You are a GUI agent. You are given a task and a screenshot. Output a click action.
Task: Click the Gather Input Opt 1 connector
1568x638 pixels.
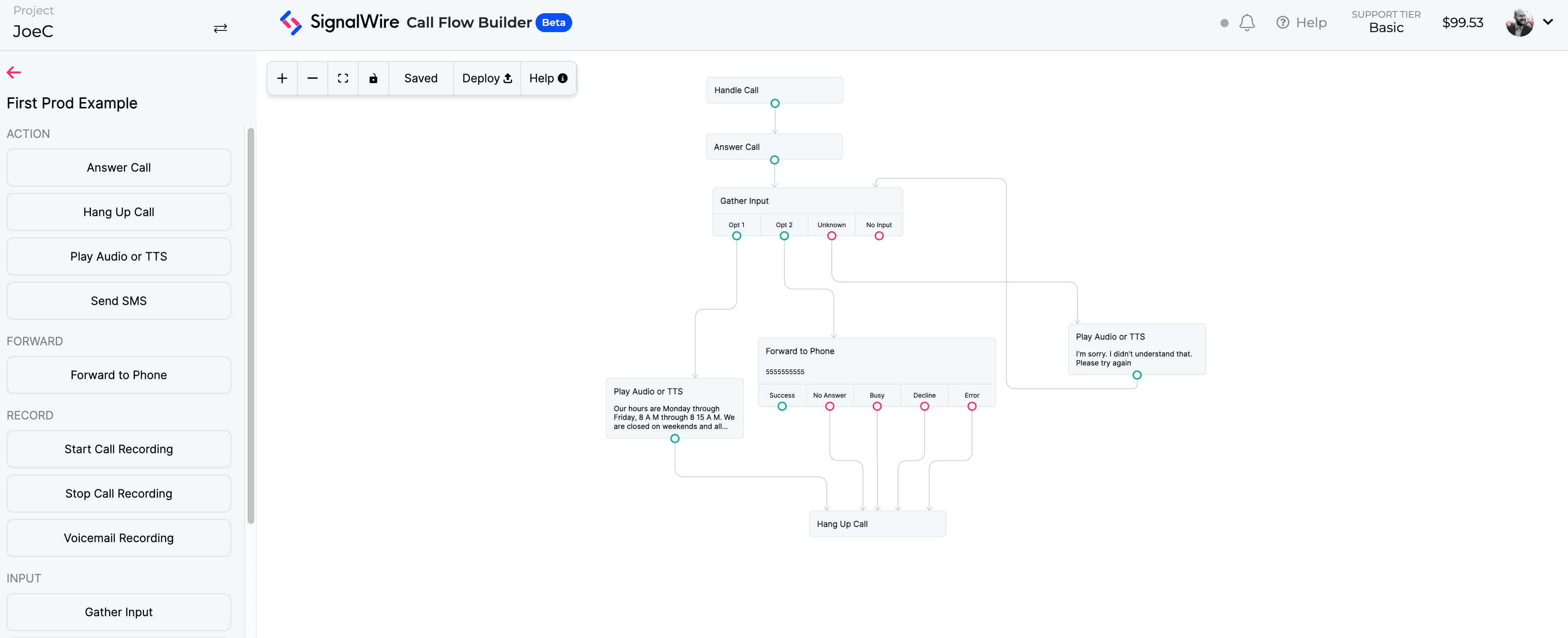coord(737,236)
